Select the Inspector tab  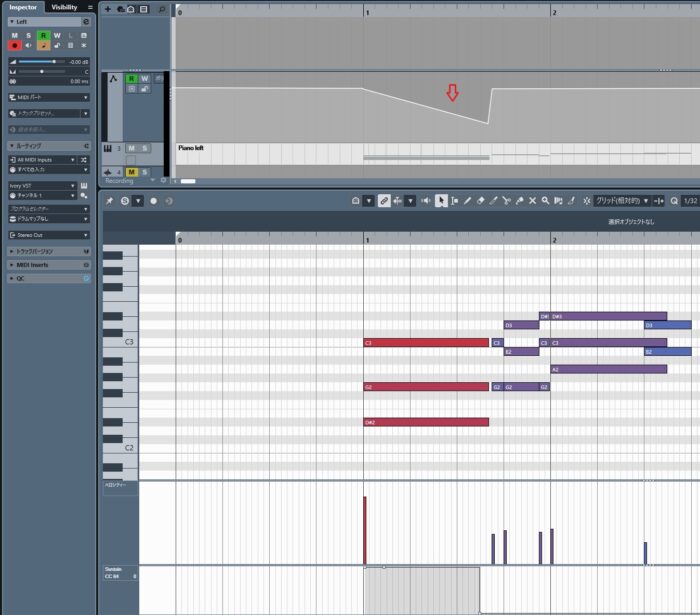coord(22,7)
